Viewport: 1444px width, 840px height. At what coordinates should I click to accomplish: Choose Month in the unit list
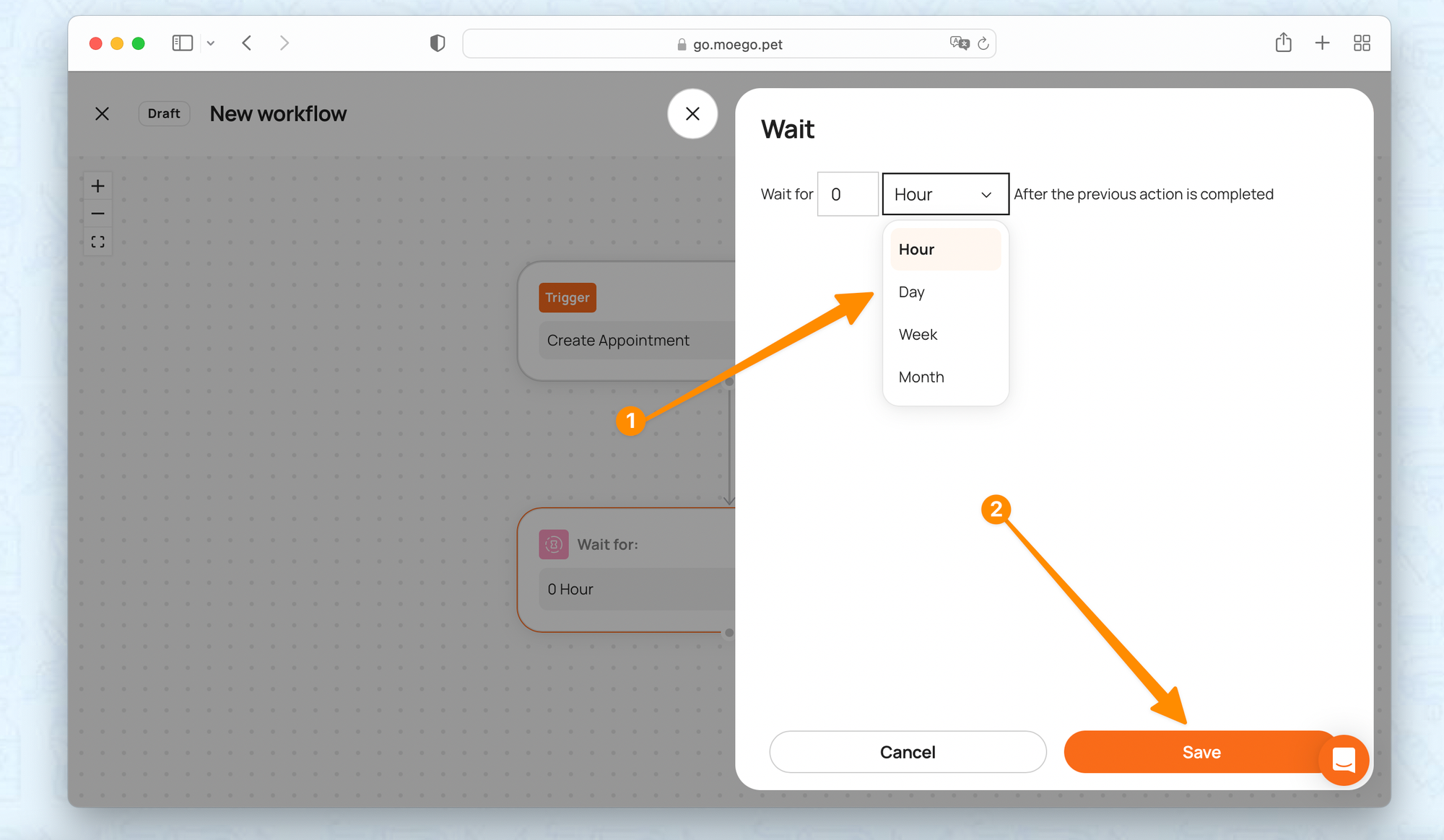(x=921, y=377)
